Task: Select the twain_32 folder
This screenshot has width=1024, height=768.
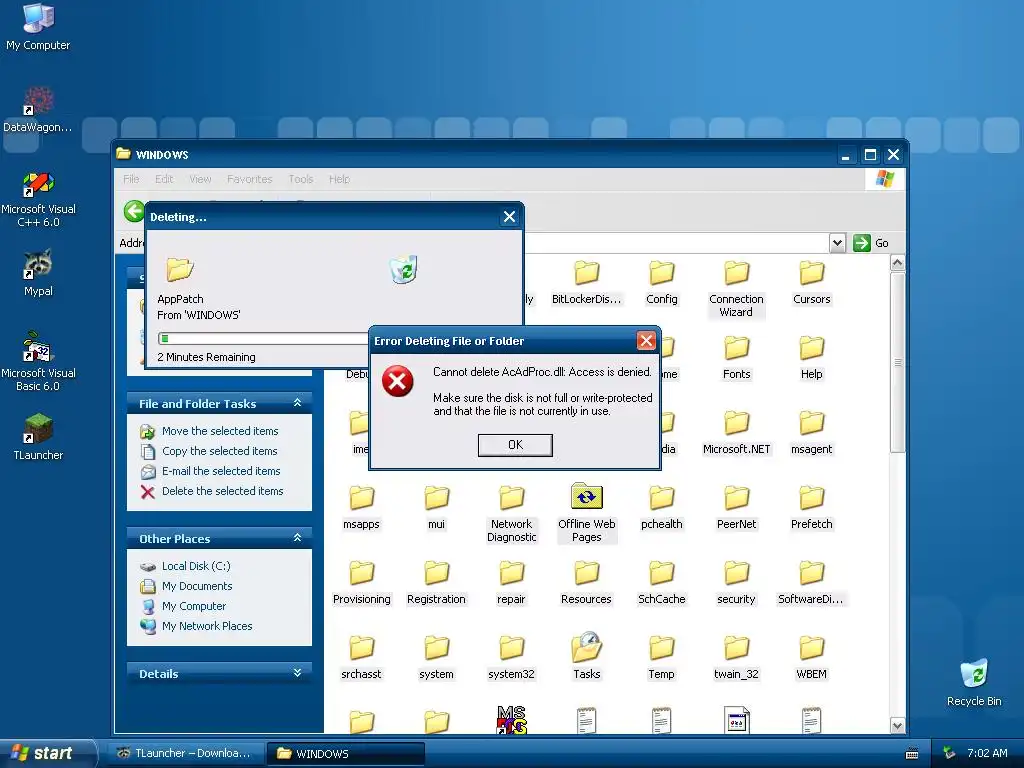Action: tap(737, 658)
